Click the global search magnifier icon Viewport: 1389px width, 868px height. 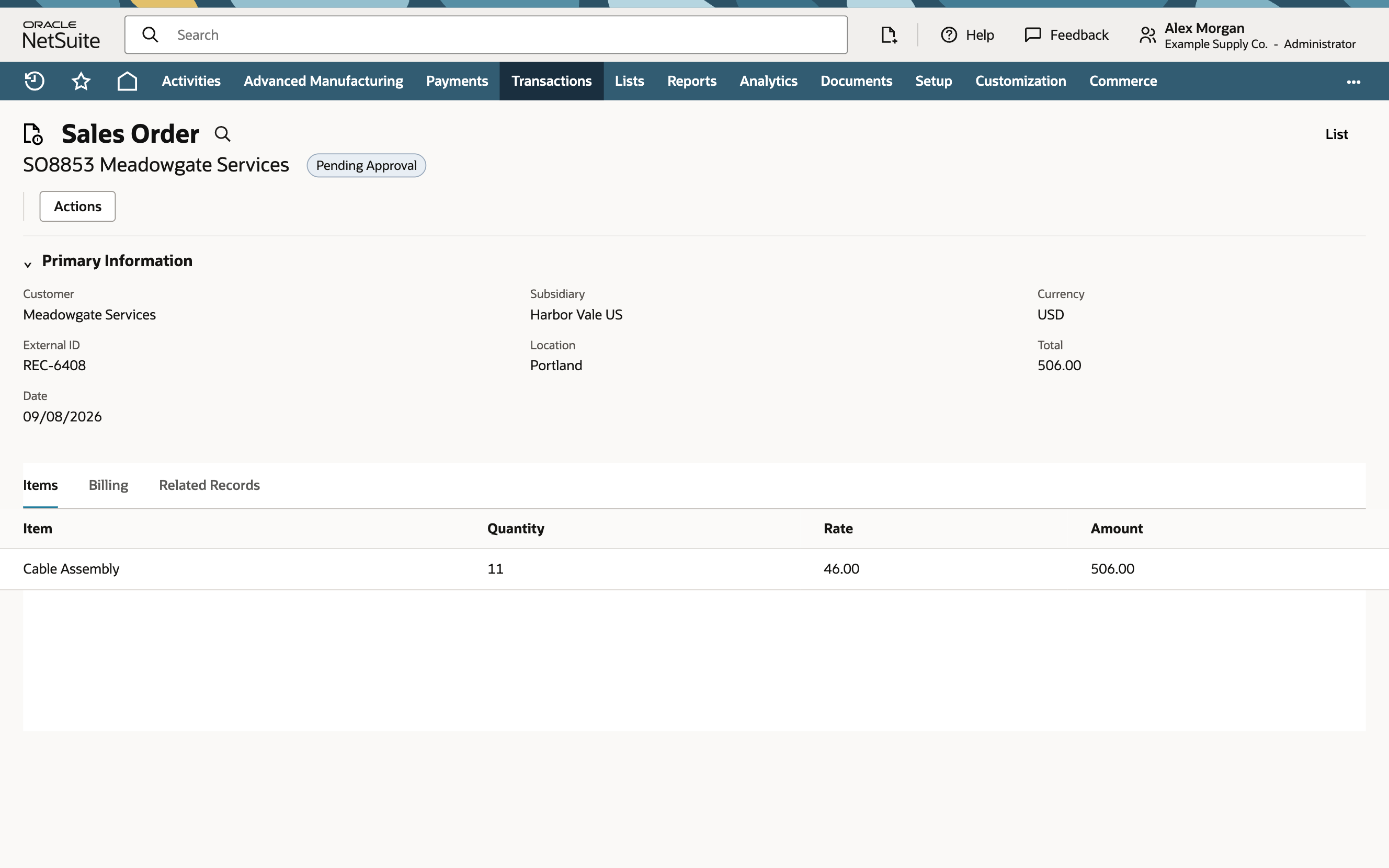(x=150, y=35)
